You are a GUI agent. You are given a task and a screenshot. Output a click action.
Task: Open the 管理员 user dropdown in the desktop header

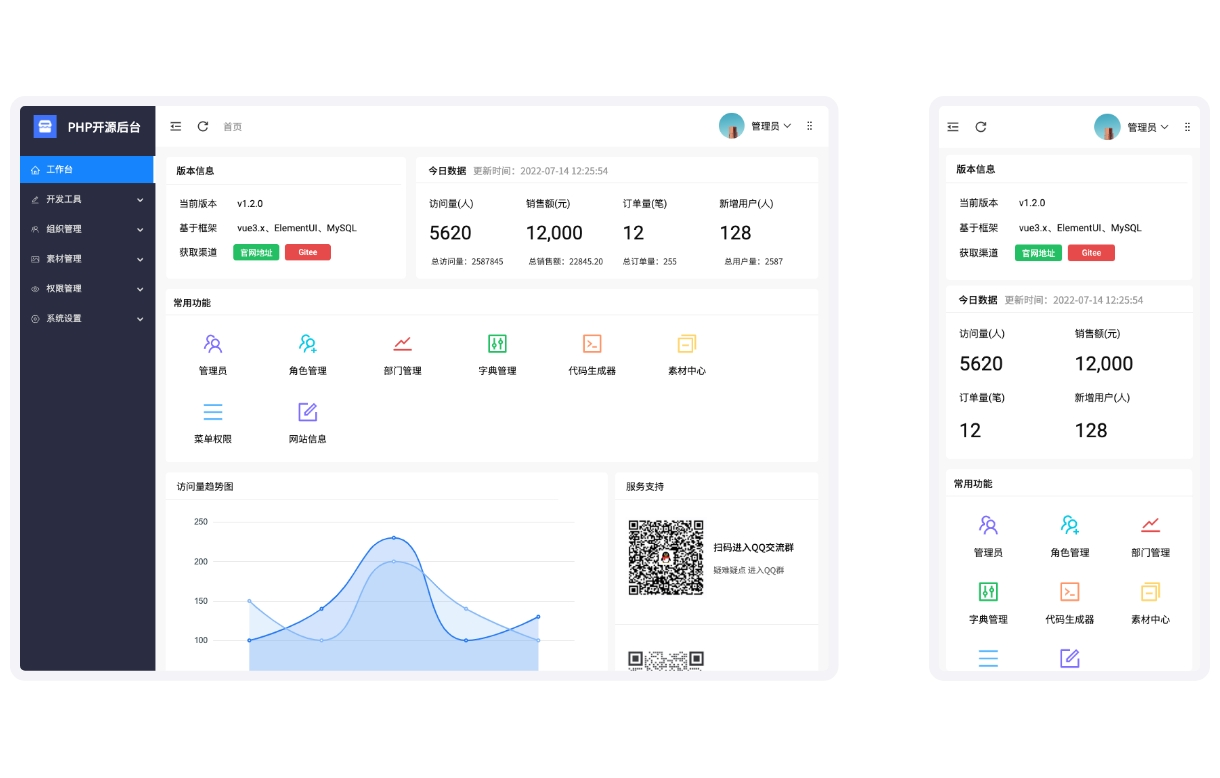pos(756,126)
